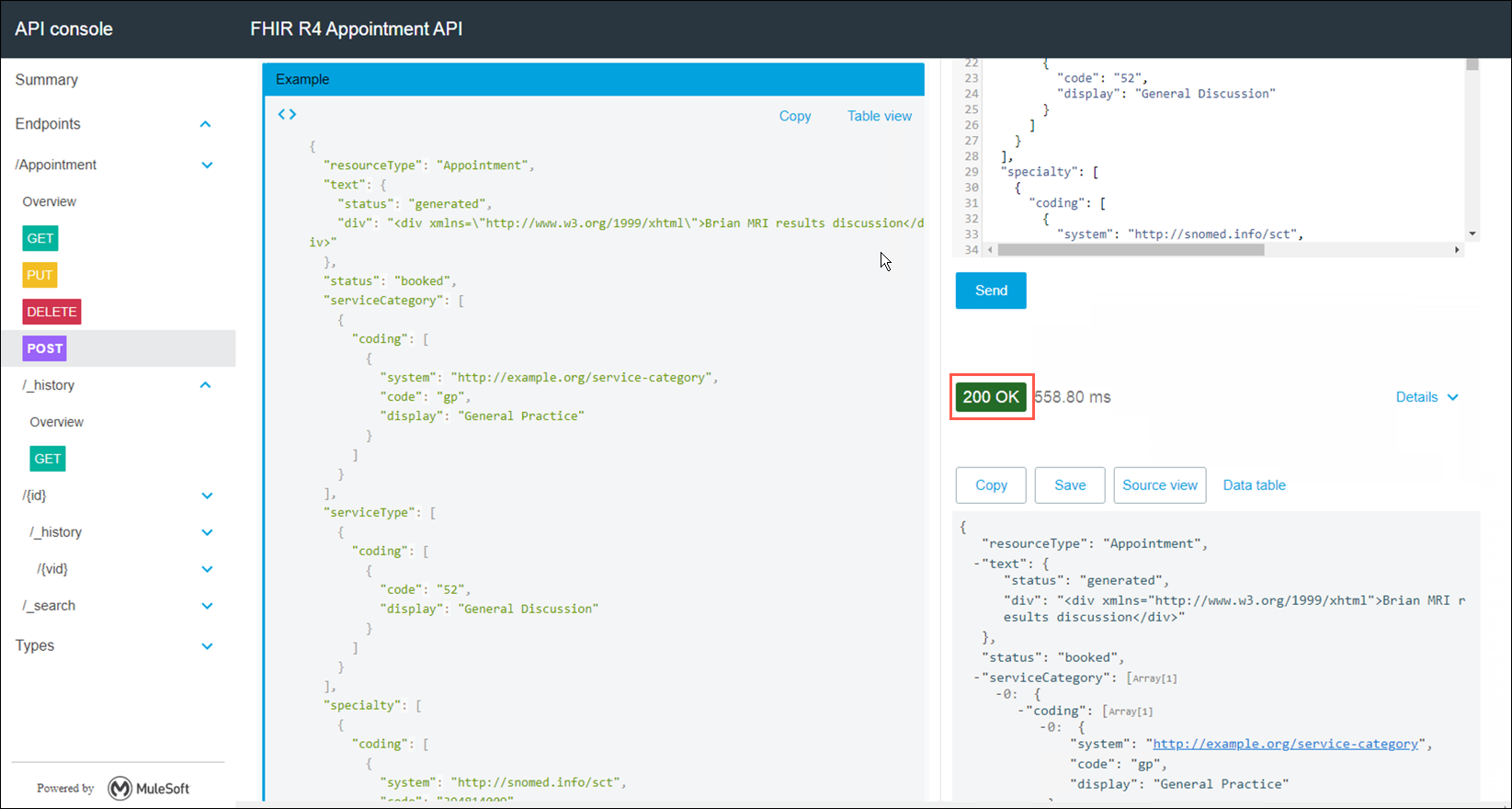Expand the Types section chevron
The width and height of the screenshot is (1512, 809).
207,646
